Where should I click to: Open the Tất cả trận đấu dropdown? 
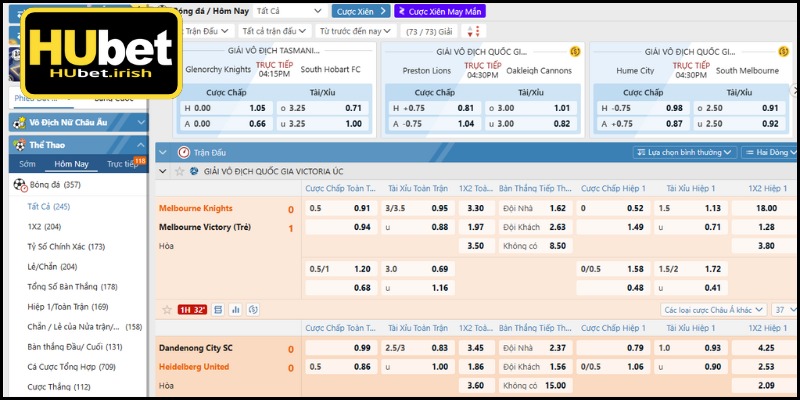274,31
